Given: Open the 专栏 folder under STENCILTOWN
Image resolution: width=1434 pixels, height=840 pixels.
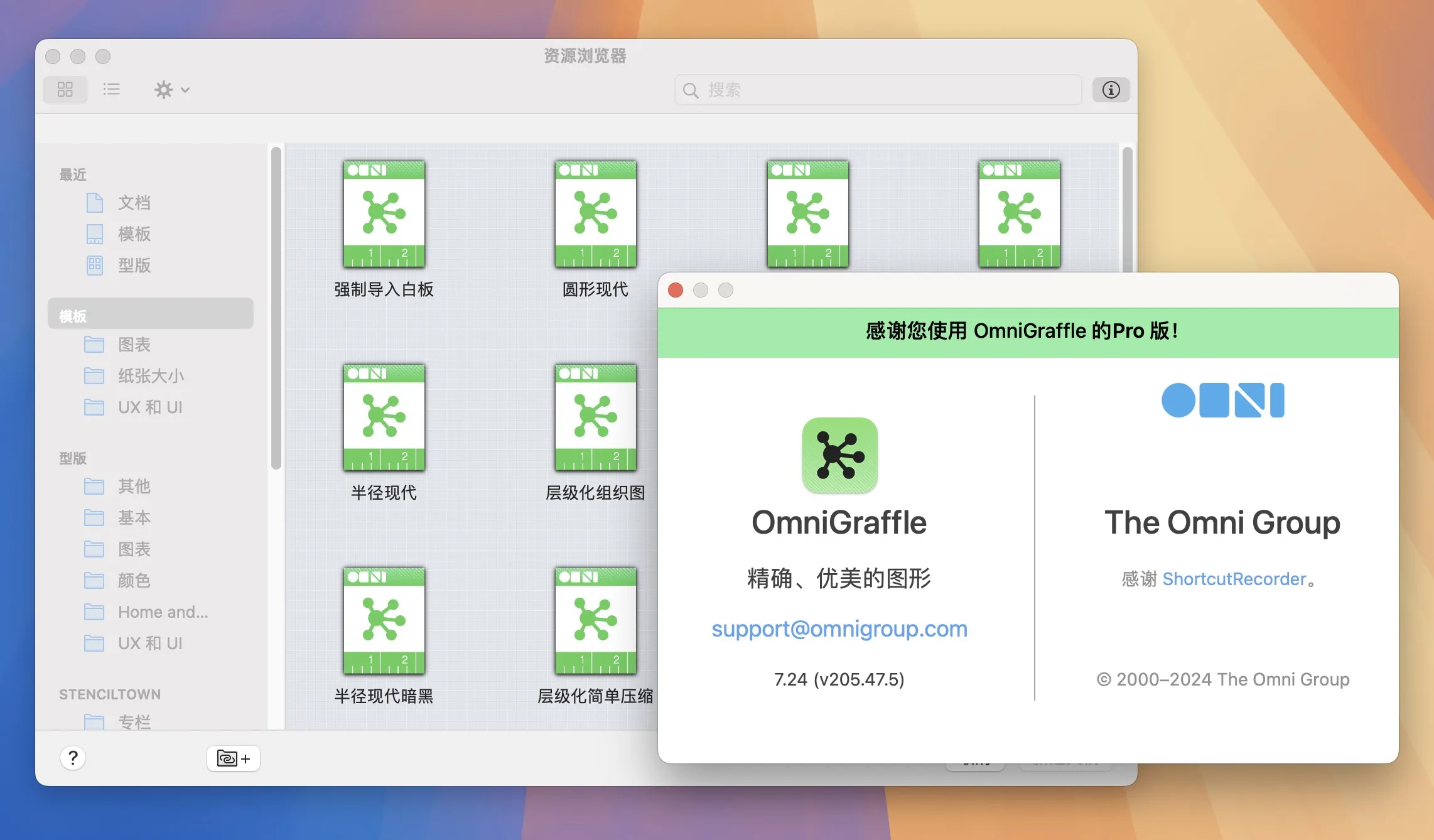Looking at the screenshot, I should 134,722.
